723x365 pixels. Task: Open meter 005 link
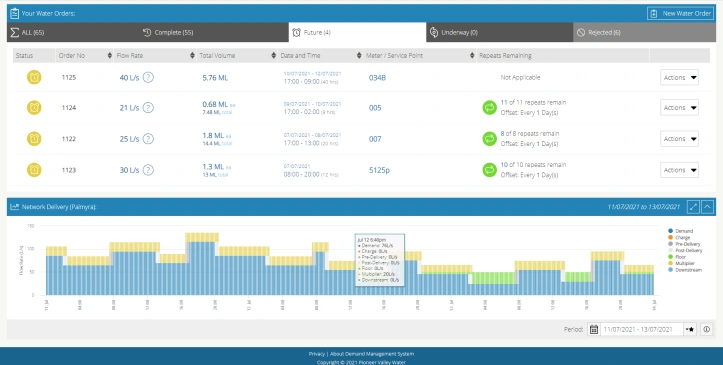375,108
